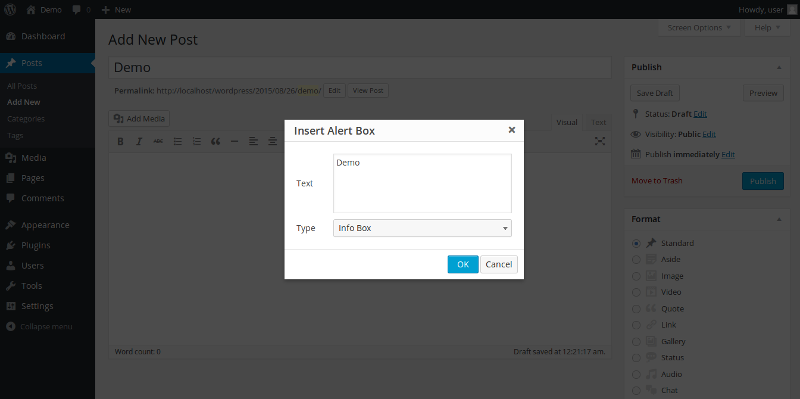Collapse the Publish box with its arrow
This screenshot has height=399, width=800.
click(779, 67)
